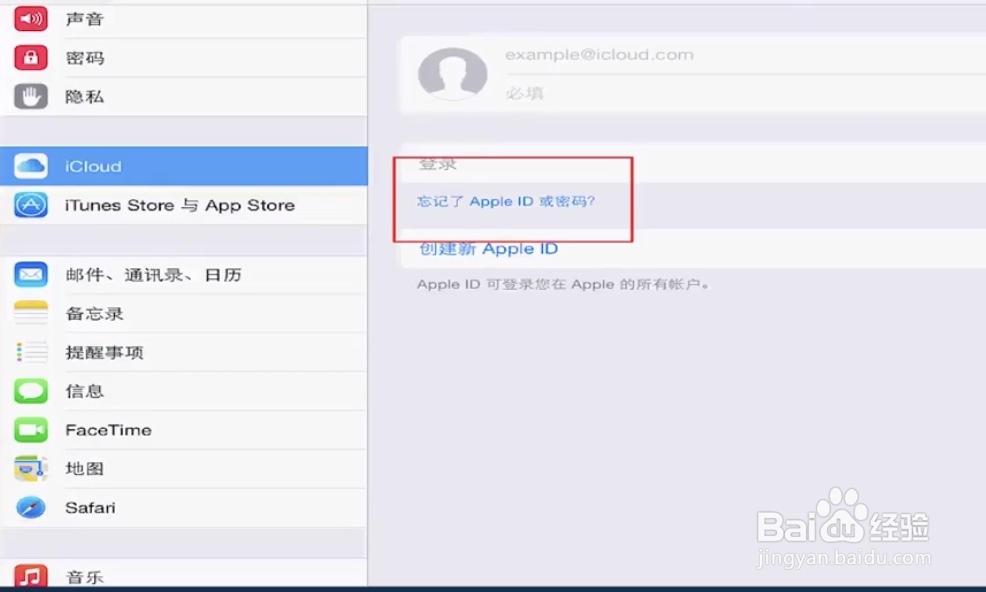The width and height of the screenshot is (986, 592).
Task: Tap the Reminders list icon
Action: pos(30,352)
